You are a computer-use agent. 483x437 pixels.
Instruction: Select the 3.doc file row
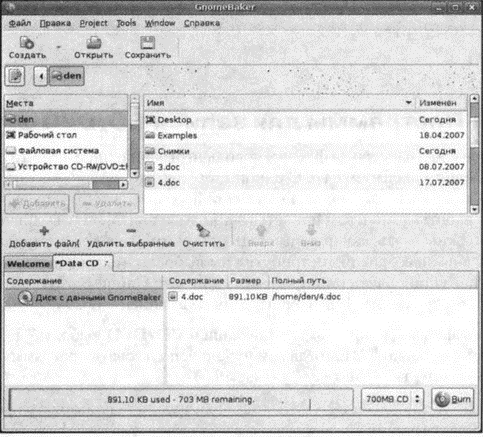pyautogui.click(x=305, y=167)
